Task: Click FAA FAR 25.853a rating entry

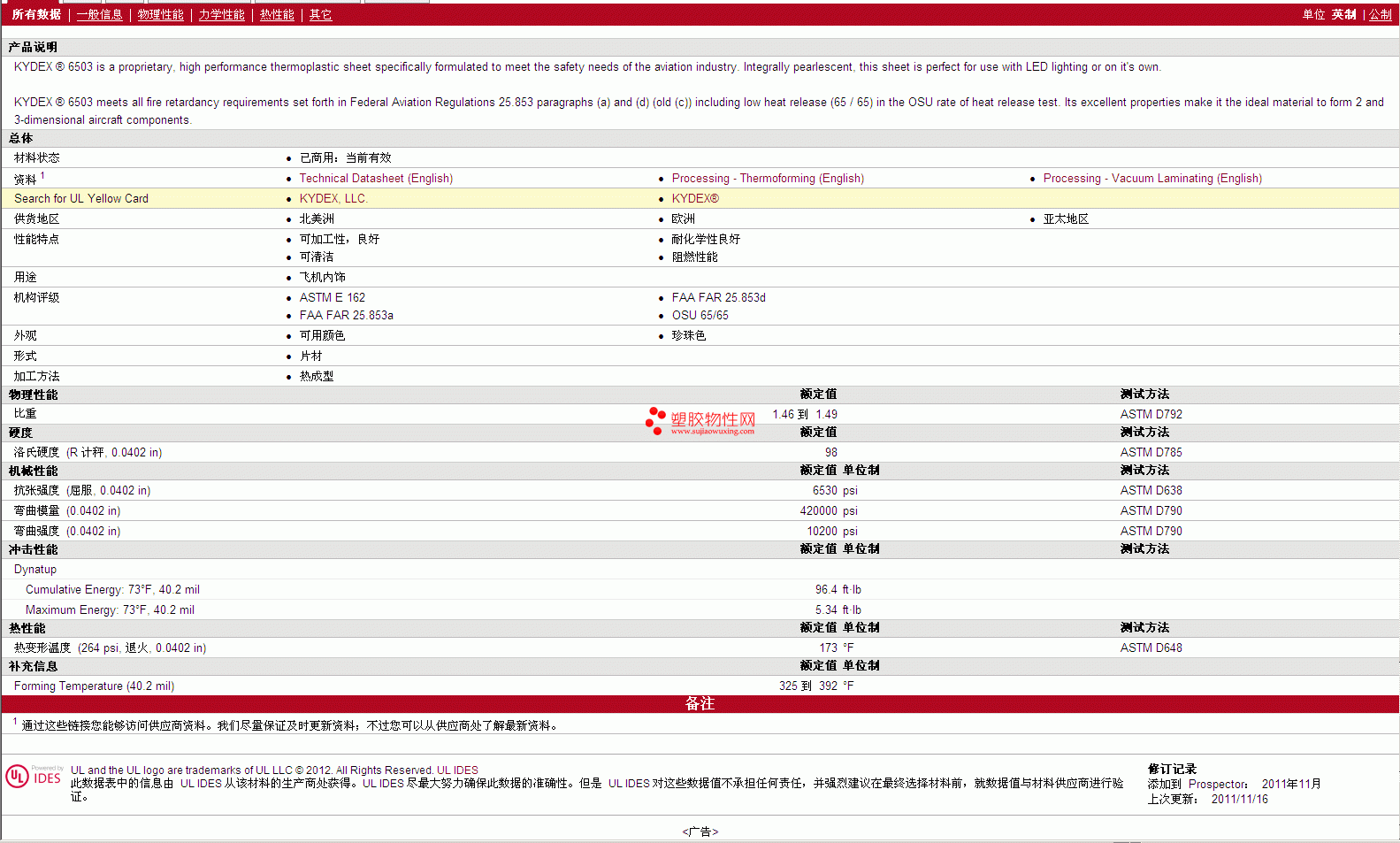Action: [x=347, y=316]
